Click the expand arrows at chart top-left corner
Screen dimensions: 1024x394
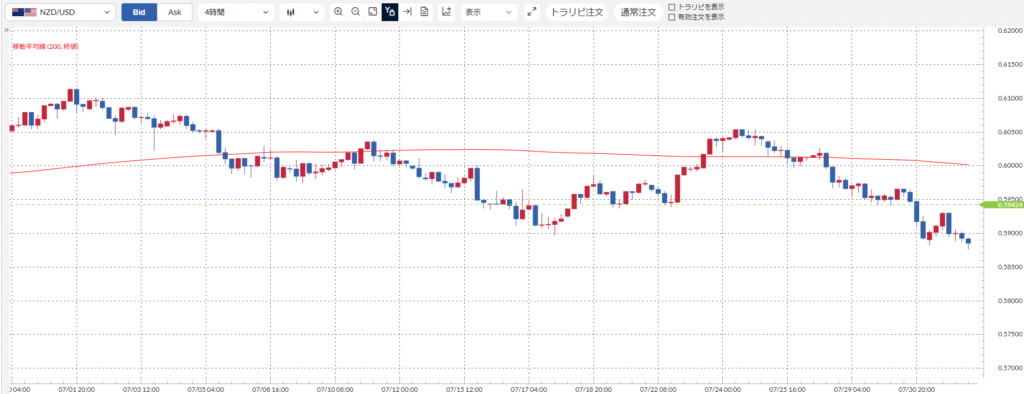(7, 30)
